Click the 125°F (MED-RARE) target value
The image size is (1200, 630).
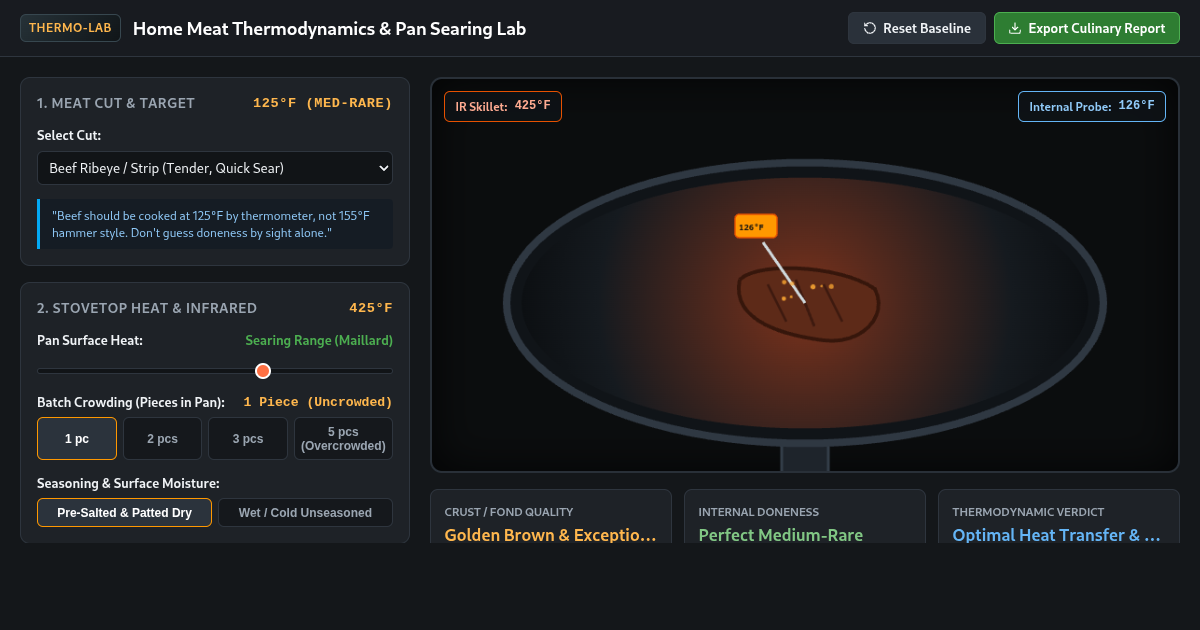tap(322, 103)
